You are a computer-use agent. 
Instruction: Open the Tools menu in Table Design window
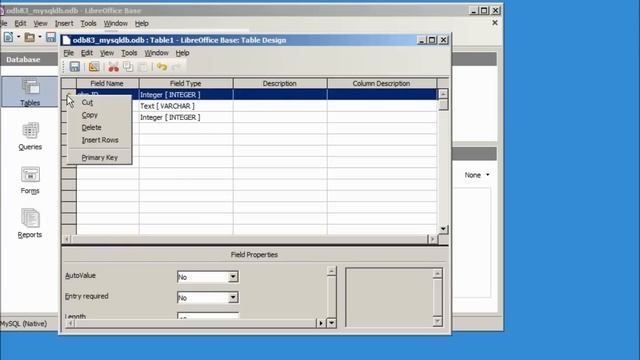pyautogui.click(x=129, y=53)
